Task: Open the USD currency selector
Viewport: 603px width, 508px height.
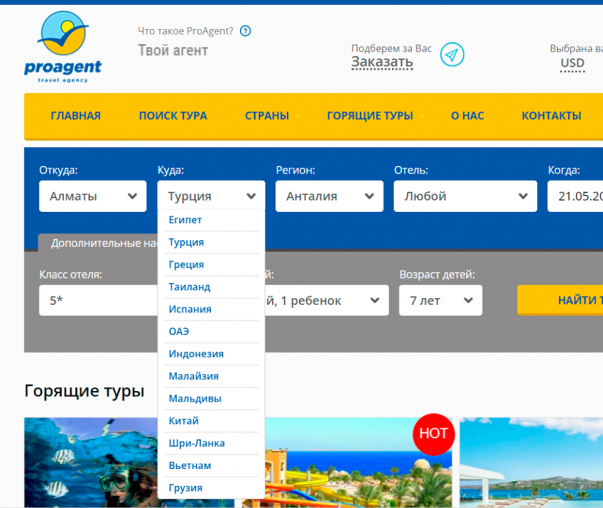Action: [572, 63]
